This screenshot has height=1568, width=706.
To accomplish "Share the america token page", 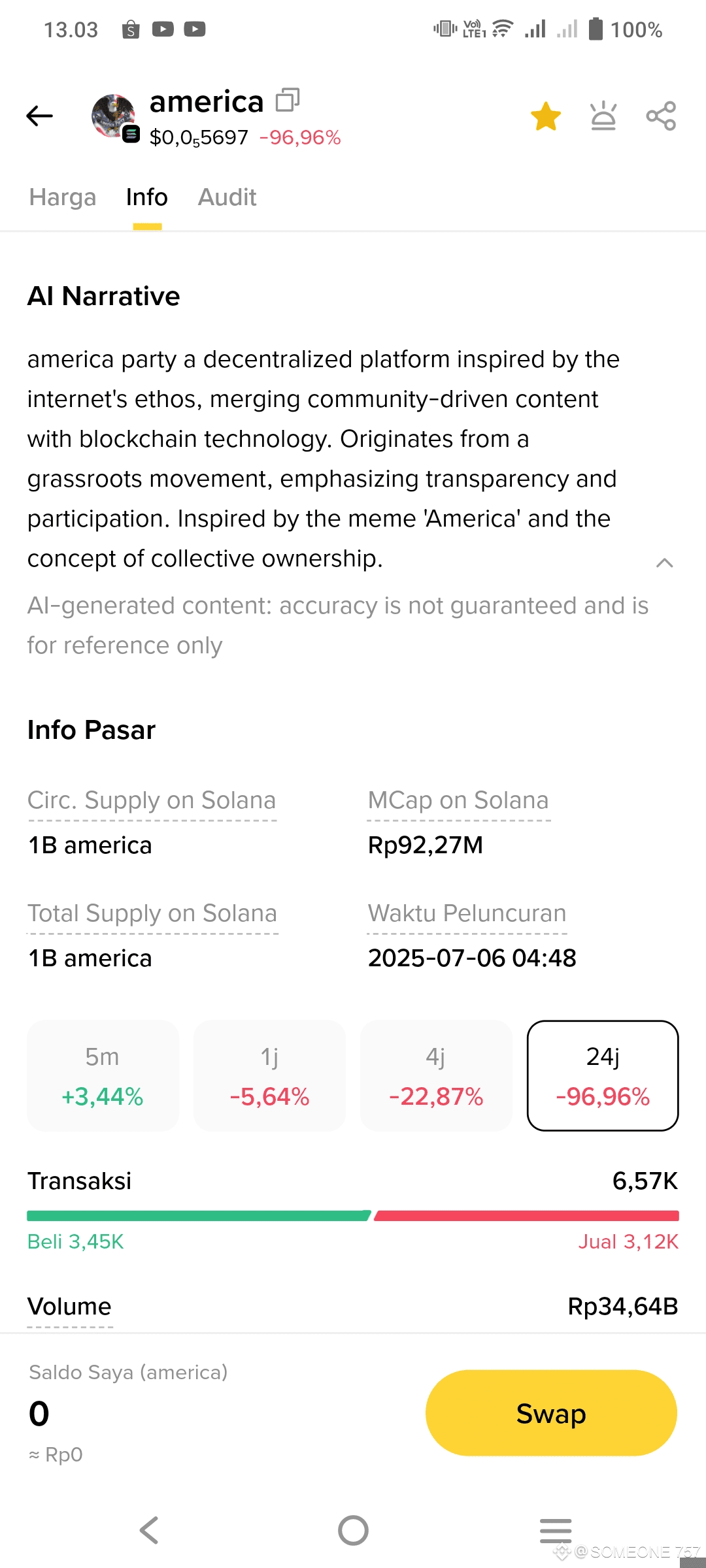I will [x=661, y=116].
